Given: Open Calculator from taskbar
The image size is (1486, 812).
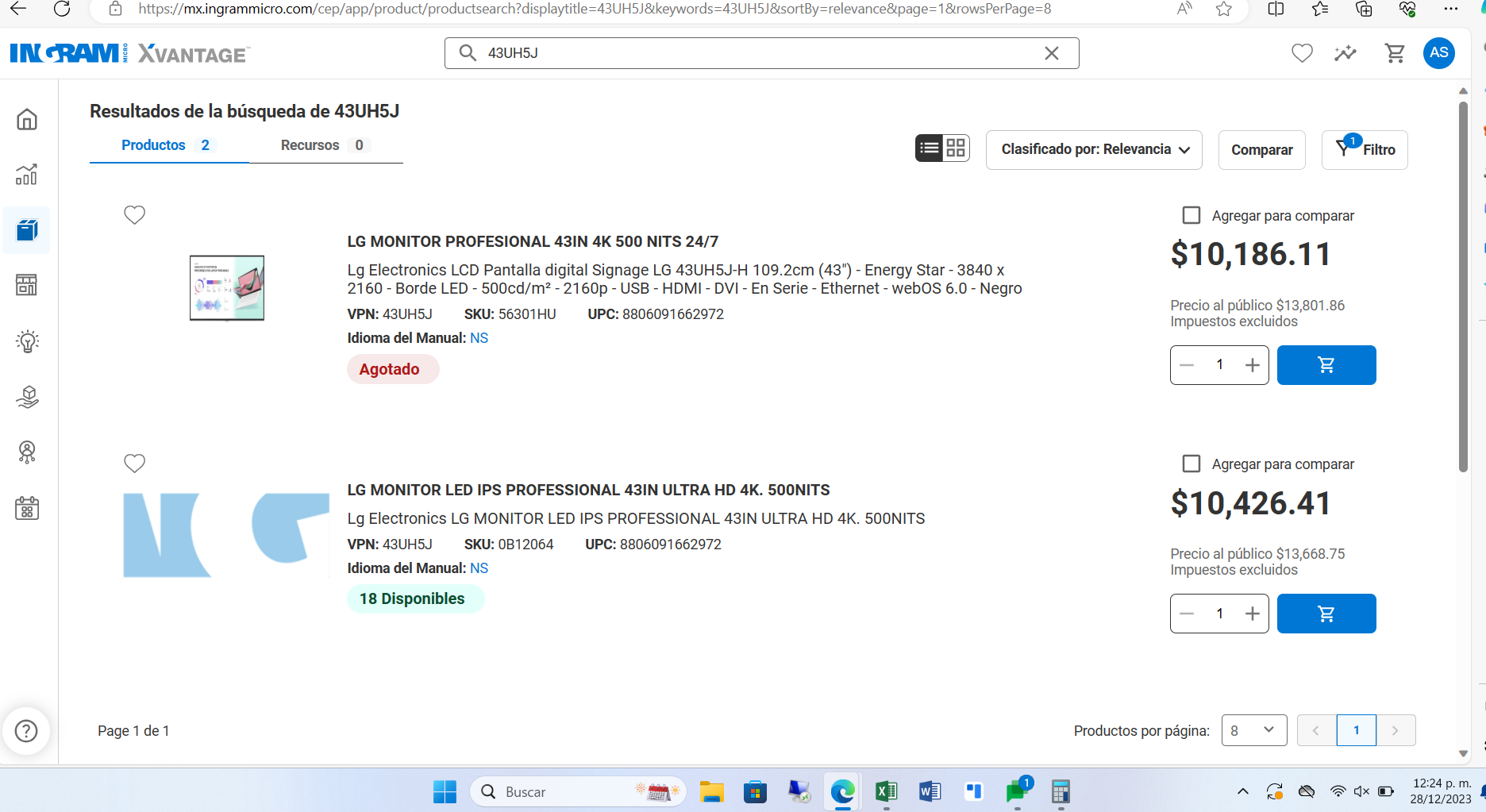Looking at the screenshot, I should [1061, 791].
